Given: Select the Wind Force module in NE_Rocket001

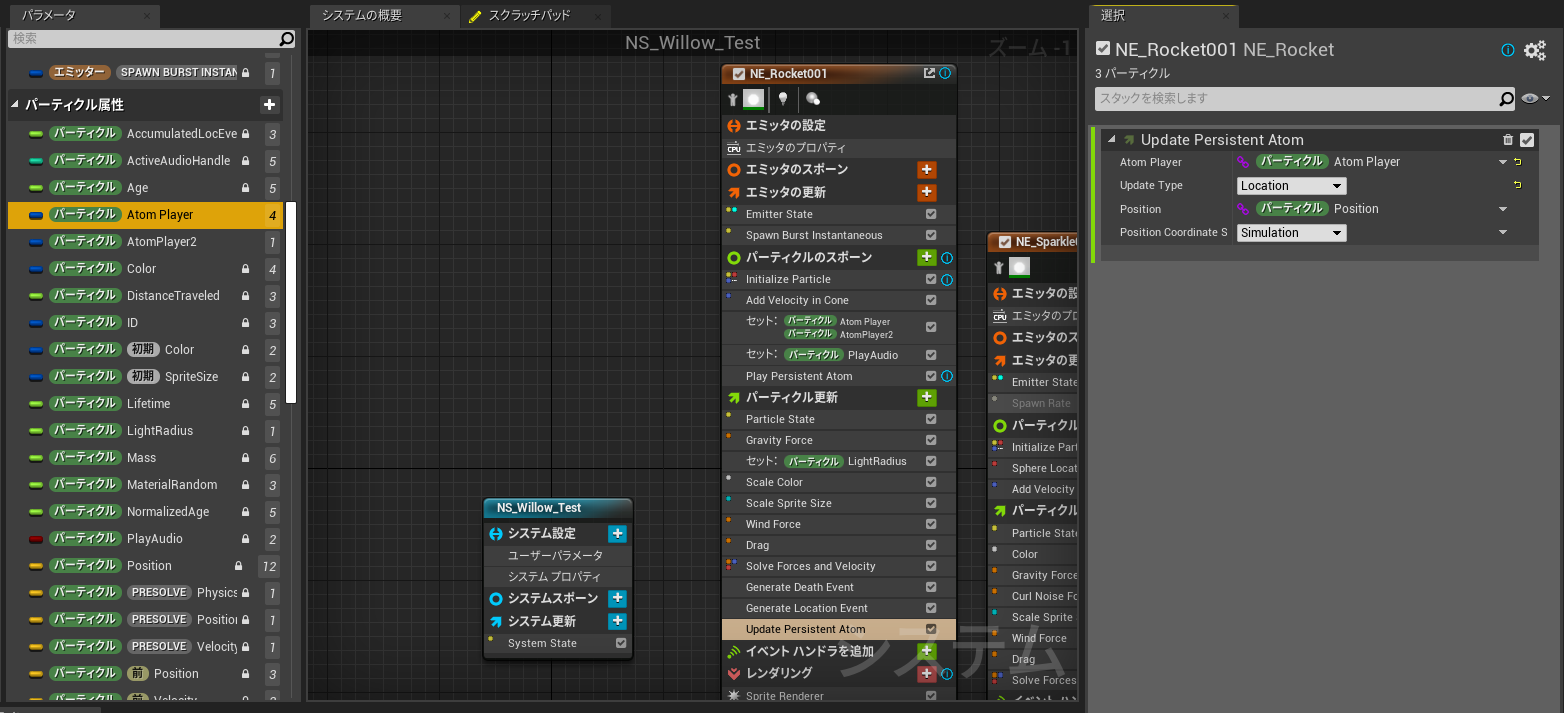Looking at the screenshot, I should coord(773,524).
